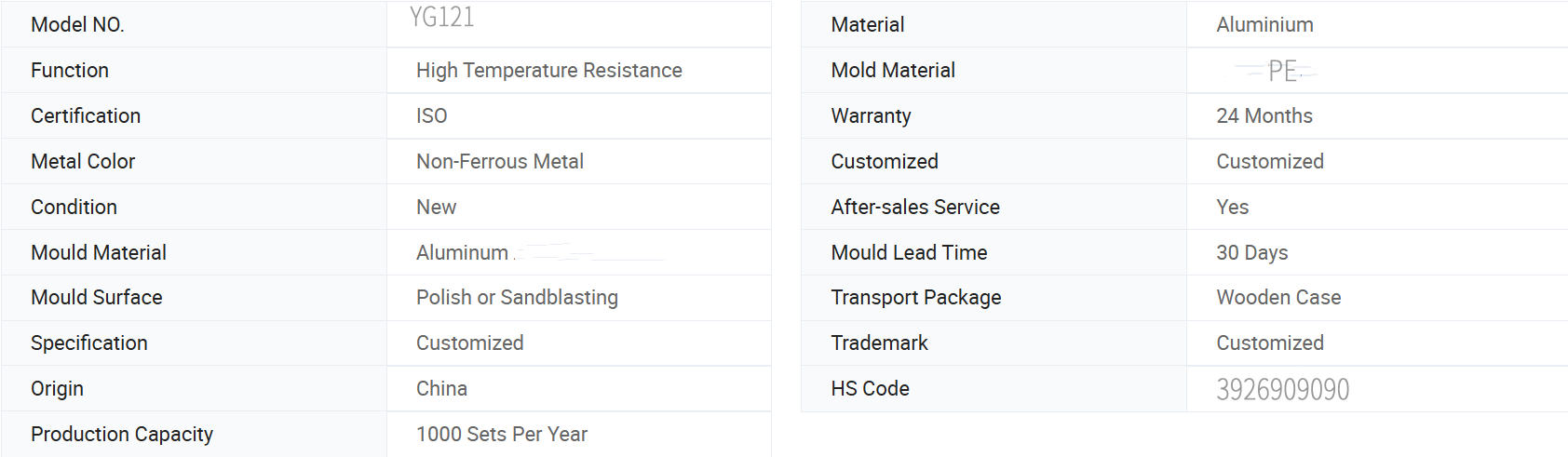Select the YG121 model number value
This screenshot has height=457, width=1568.
[442, 17]
